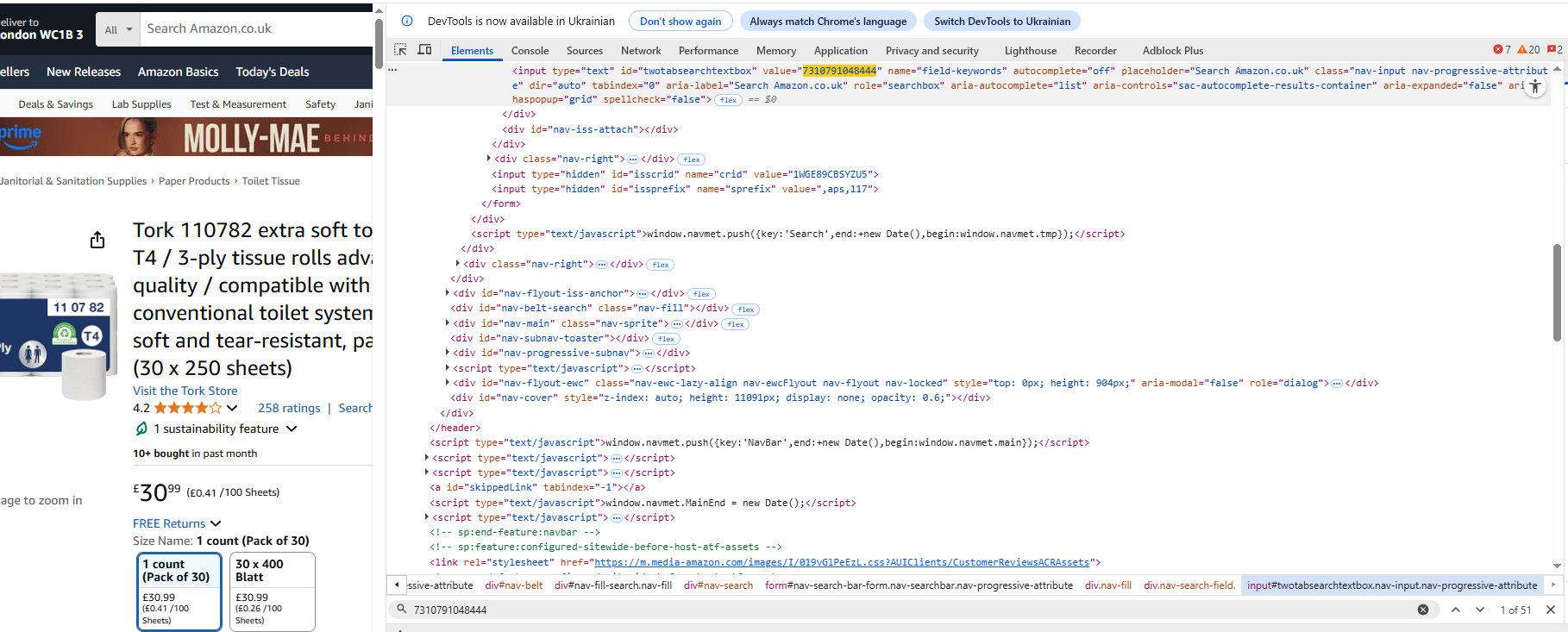Click the magnifier icon in DevTools find bar

[401, 610]
